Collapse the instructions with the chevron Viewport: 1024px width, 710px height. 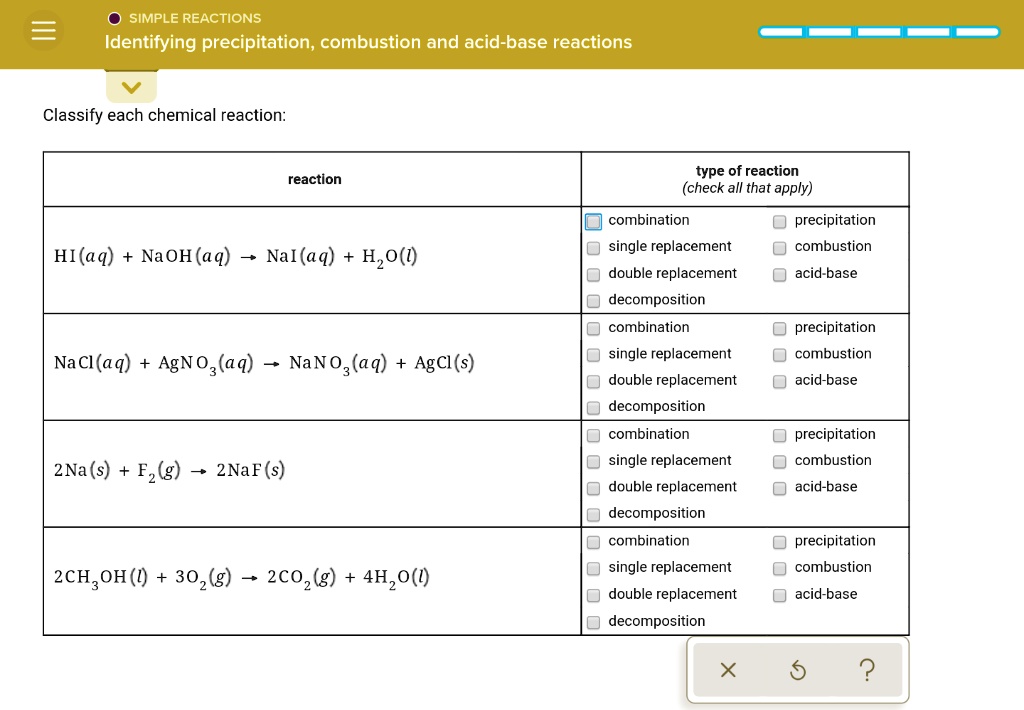[131, 87]
